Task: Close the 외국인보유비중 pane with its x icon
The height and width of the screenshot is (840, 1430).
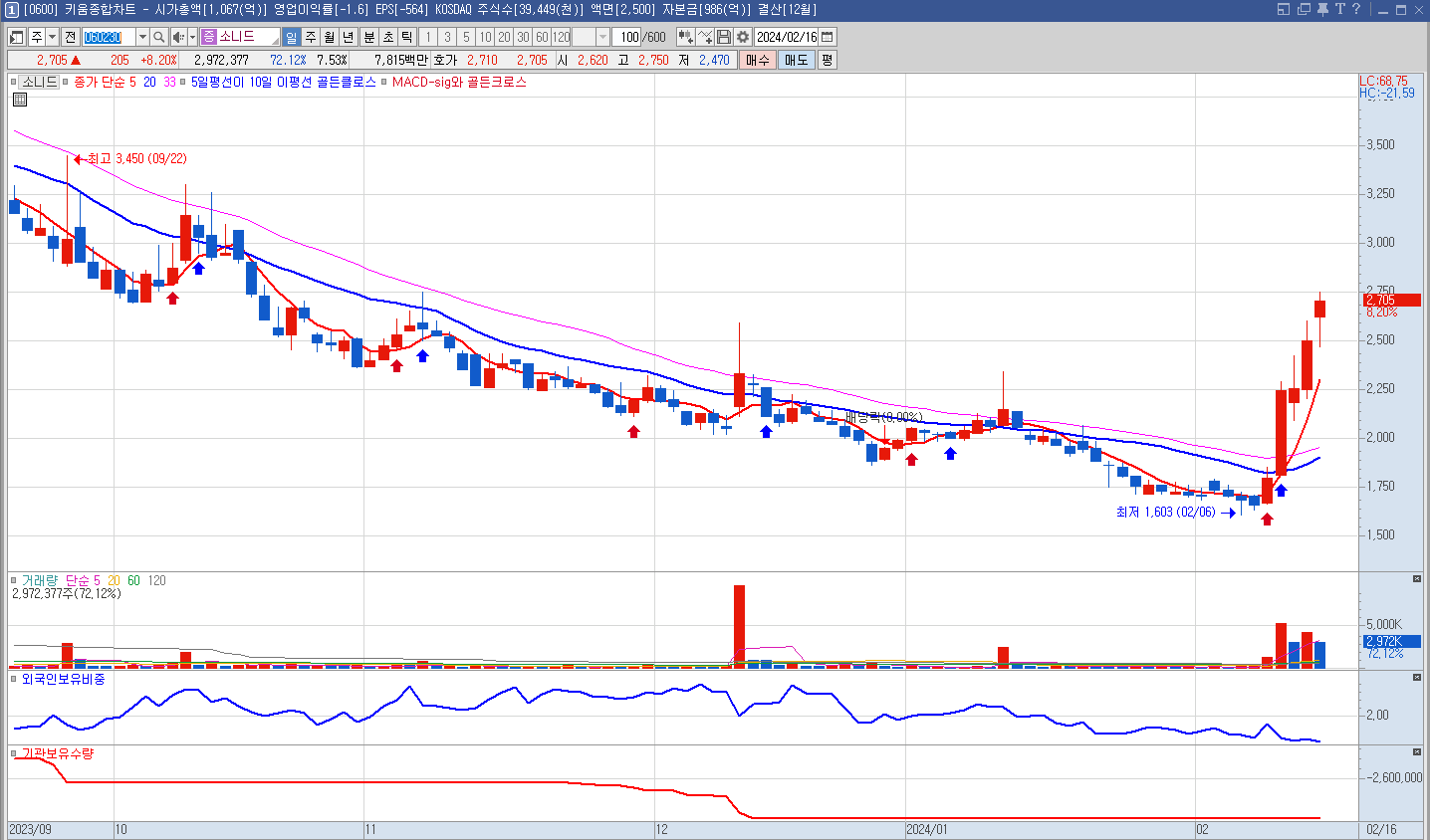Action: [x=1417, y=677]
